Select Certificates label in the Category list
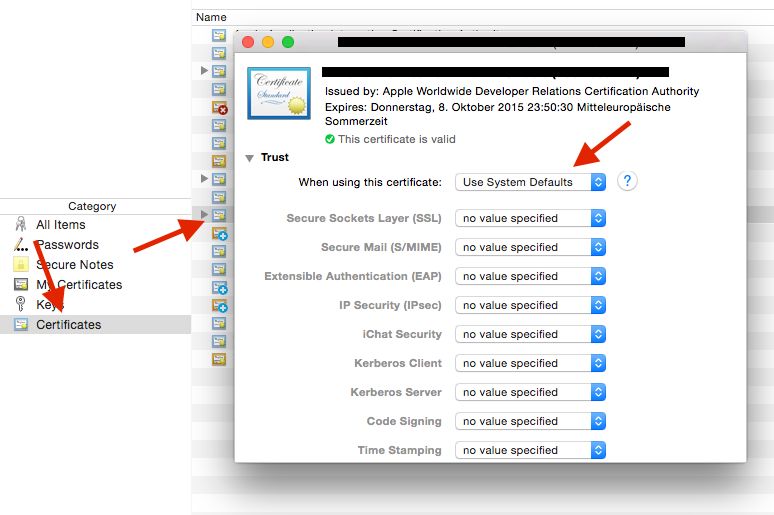The width and height of the screenshot is (774, 515). 69,324
